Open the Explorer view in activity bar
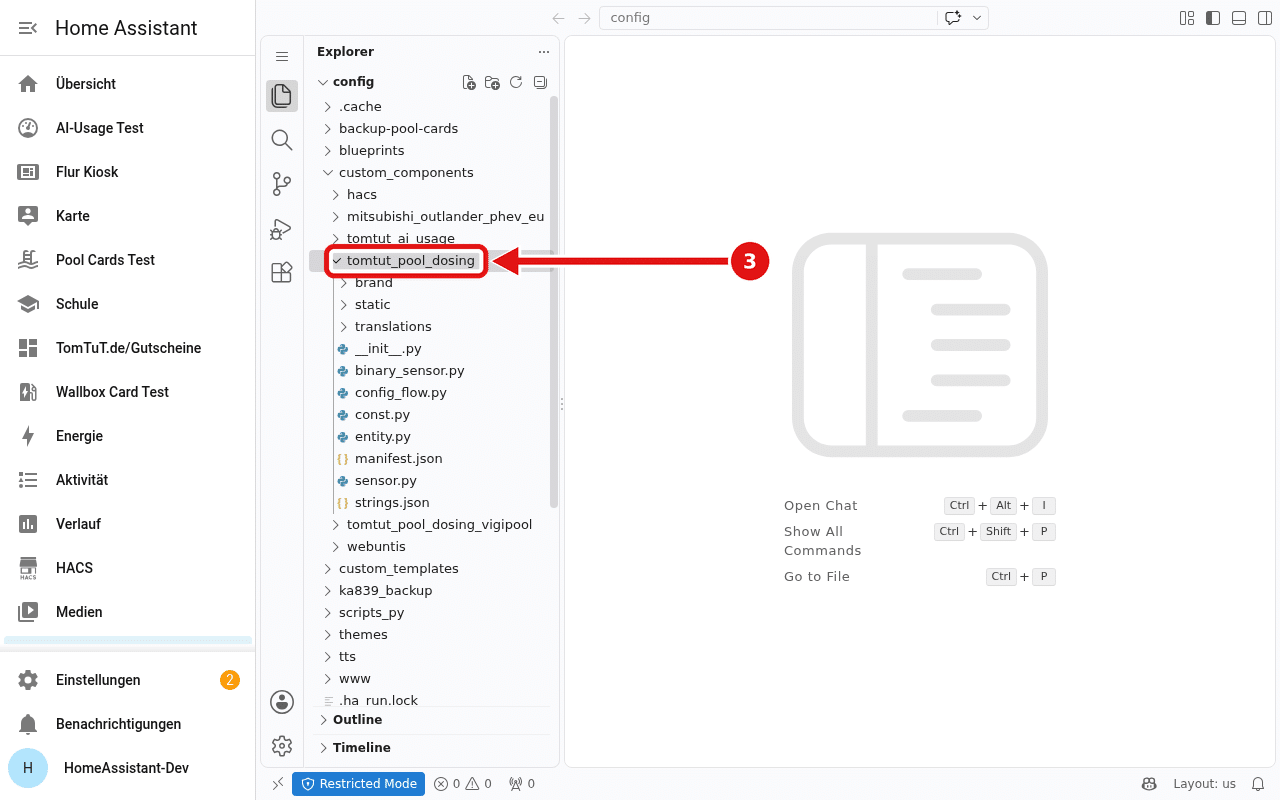Viewport: 1280px width, 800px height. pos(282,96)
